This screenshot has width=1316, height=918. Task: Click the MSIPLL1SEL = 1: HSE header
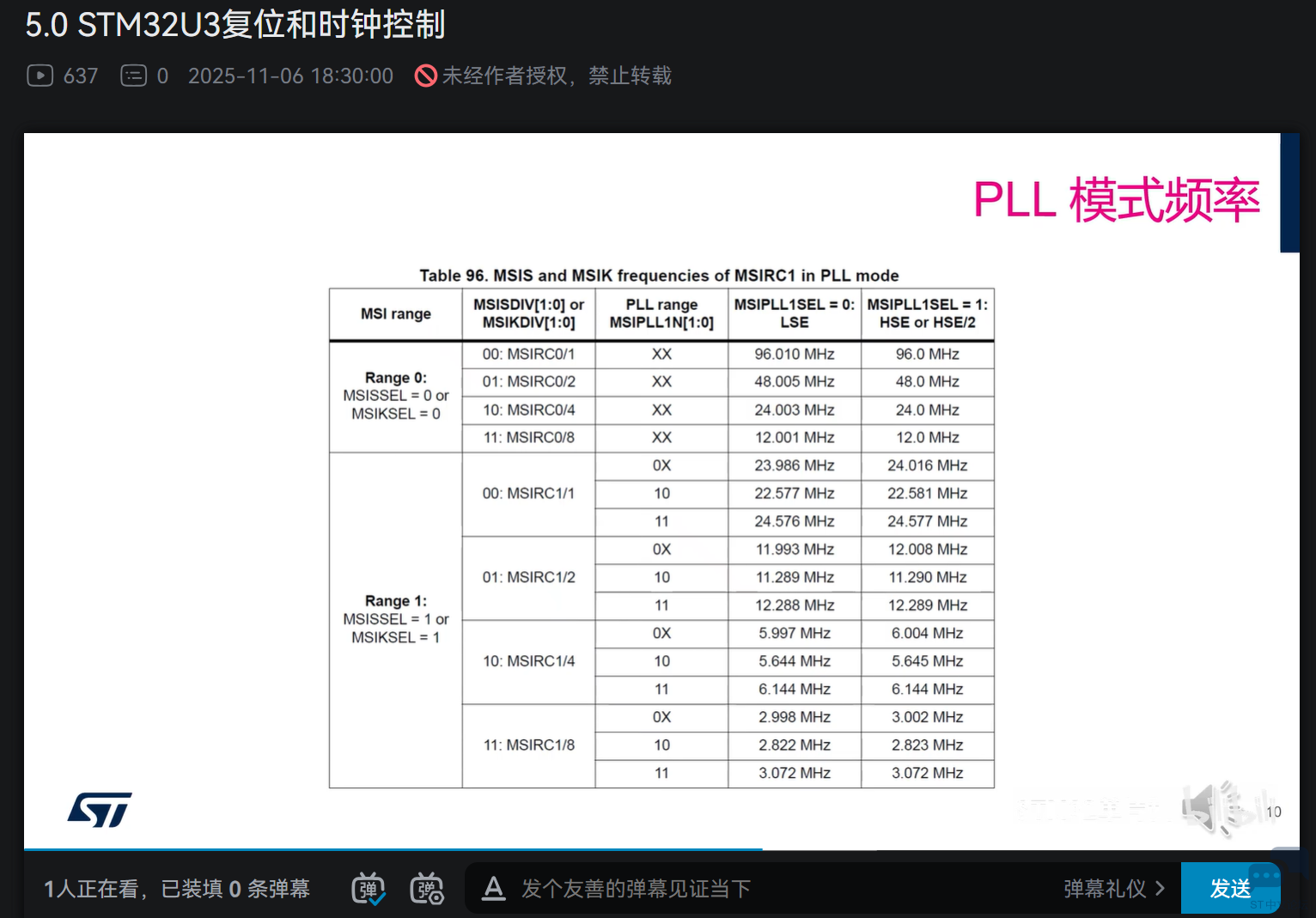click(x=928, y=314)
